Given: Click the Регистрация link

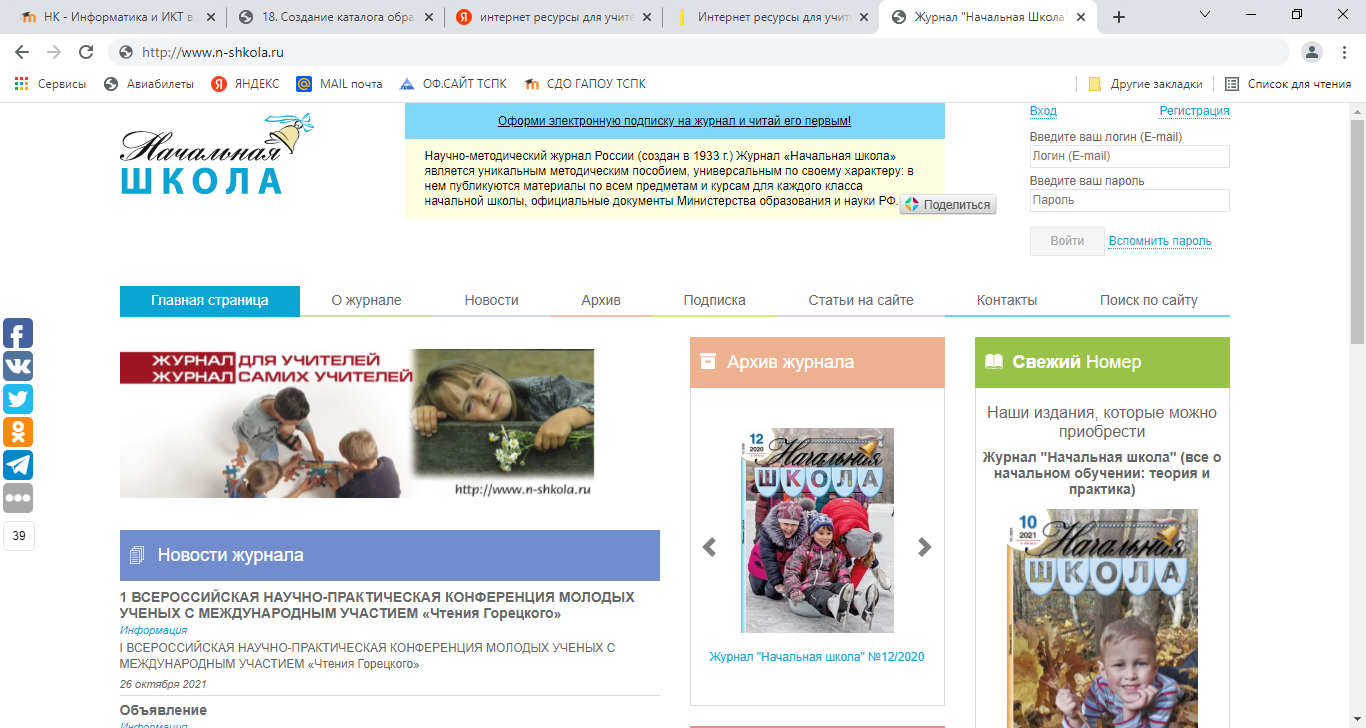Looking at the screenshot, I should [1195, 111].
